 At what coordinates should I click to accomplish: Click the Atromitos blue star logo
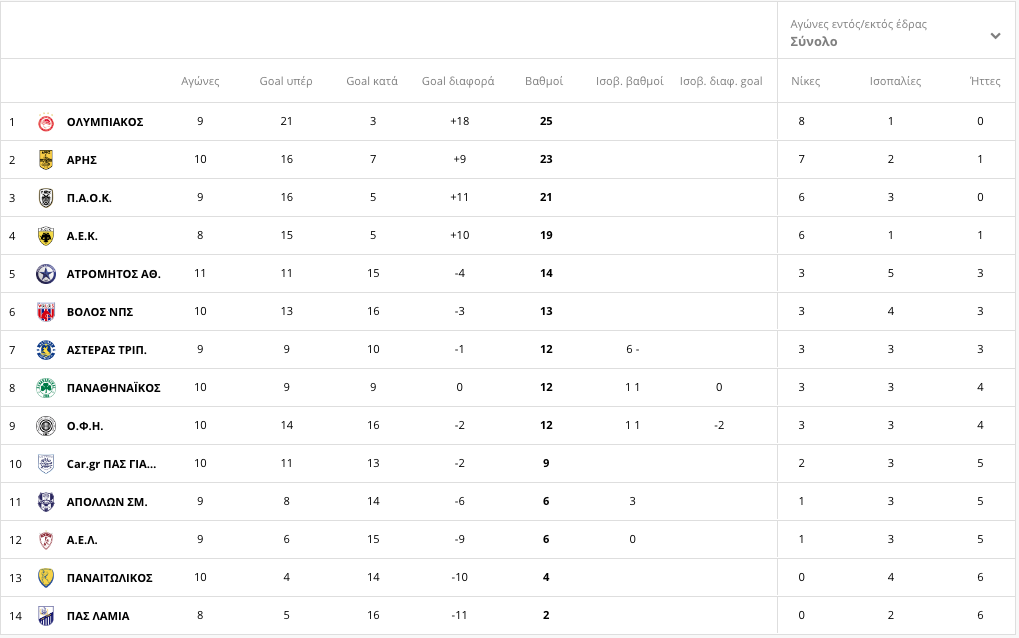46,274
